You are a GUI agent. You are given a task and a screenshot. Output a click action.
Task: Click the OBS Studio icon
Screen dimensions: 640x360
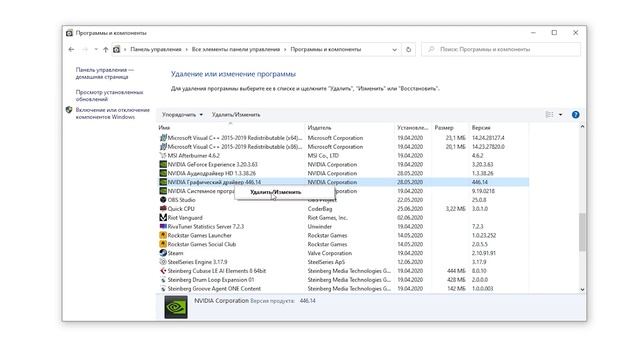(x=163, y=200)
